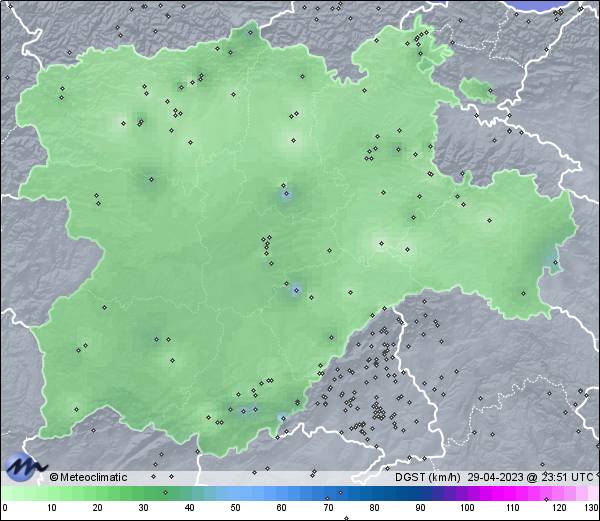
Task: Click the 0 label on the wind scale
Action: click(x=5, y=508)
